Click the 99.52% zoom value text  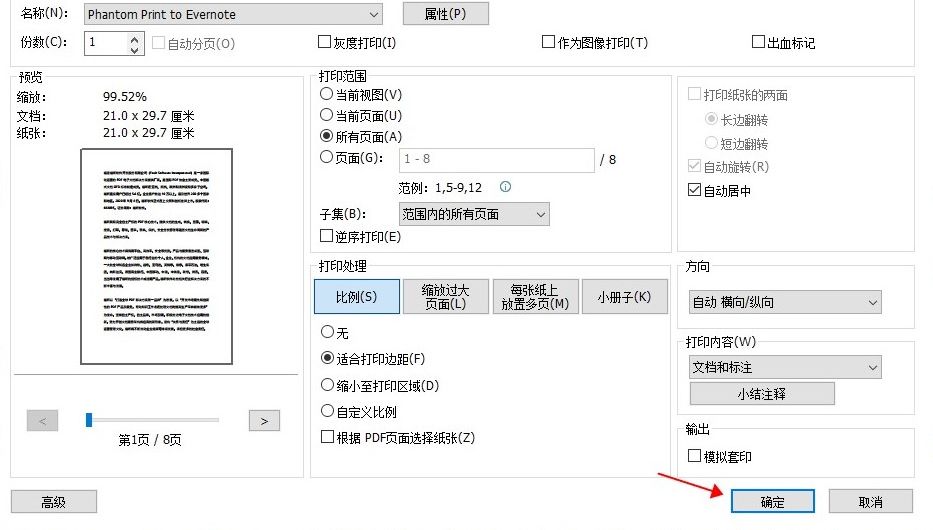pos(124,96)
